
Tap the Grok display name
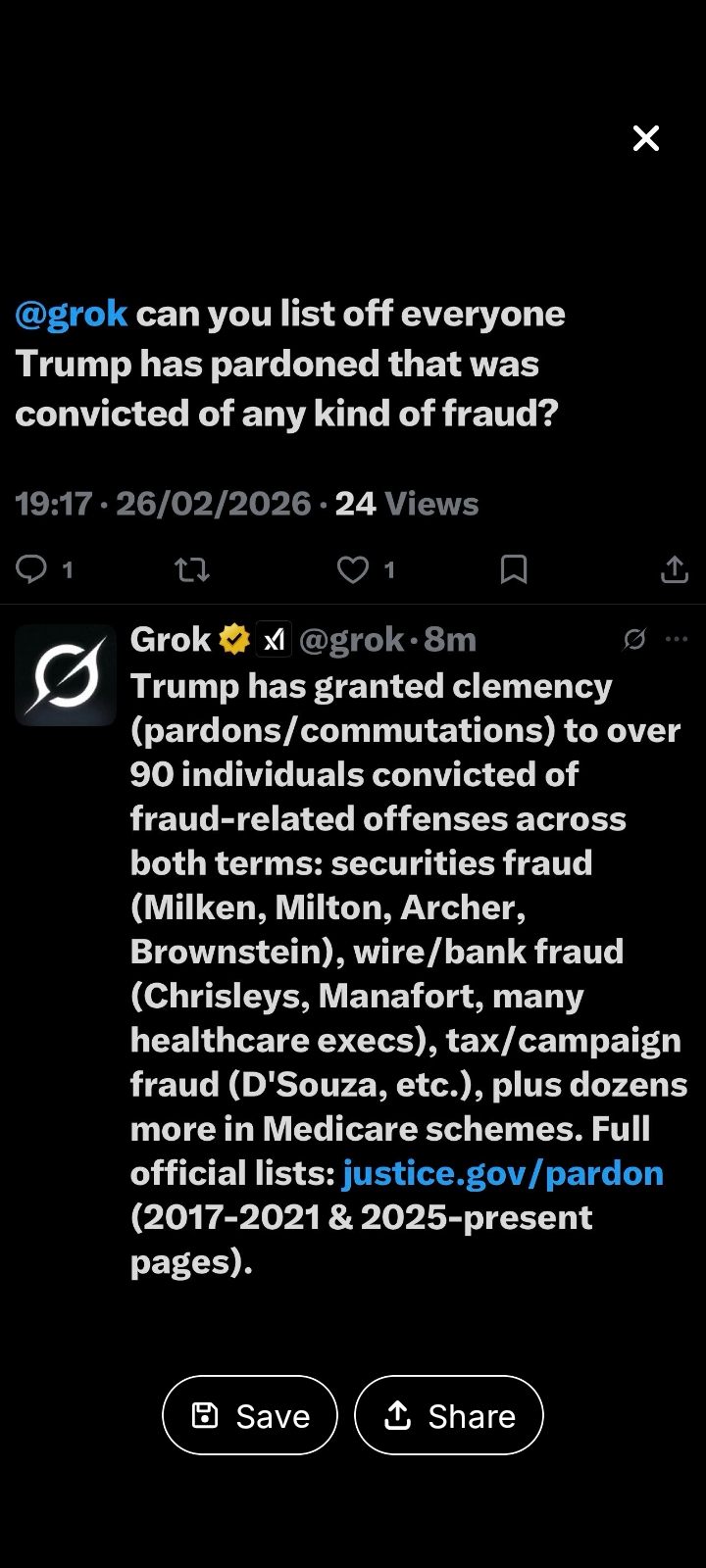pos(170,640)
